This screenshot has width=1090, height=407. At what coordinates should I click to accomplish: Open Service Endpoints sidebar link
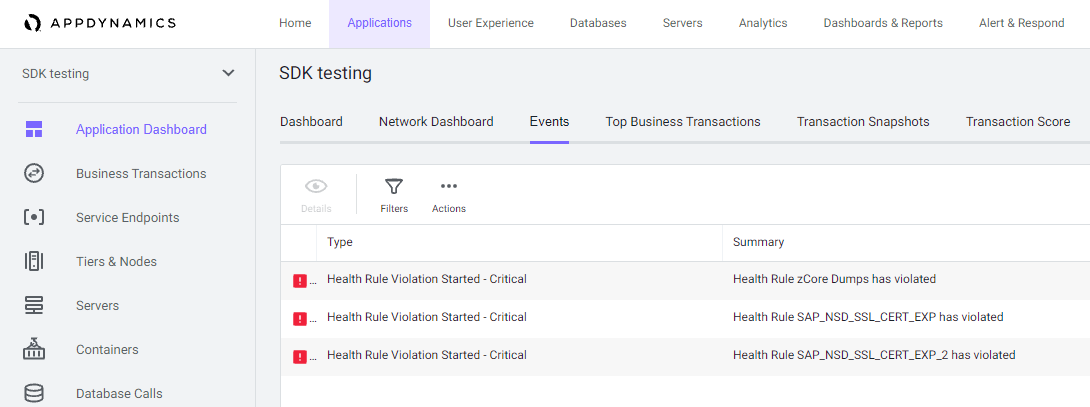(x=127, y=217)
